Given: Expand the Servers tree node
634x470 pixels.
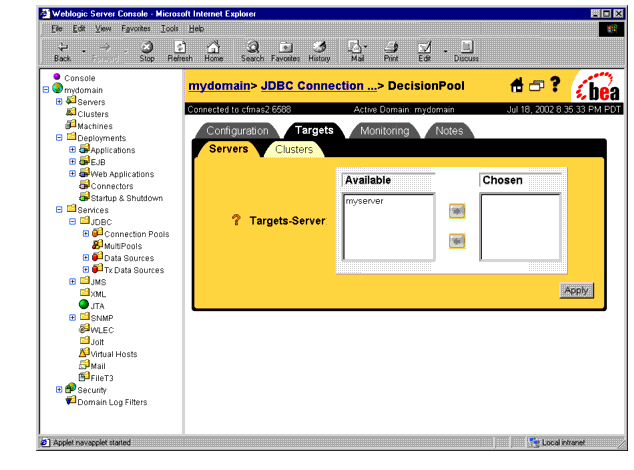Looking at the screenshot, I should pos(59,101).
